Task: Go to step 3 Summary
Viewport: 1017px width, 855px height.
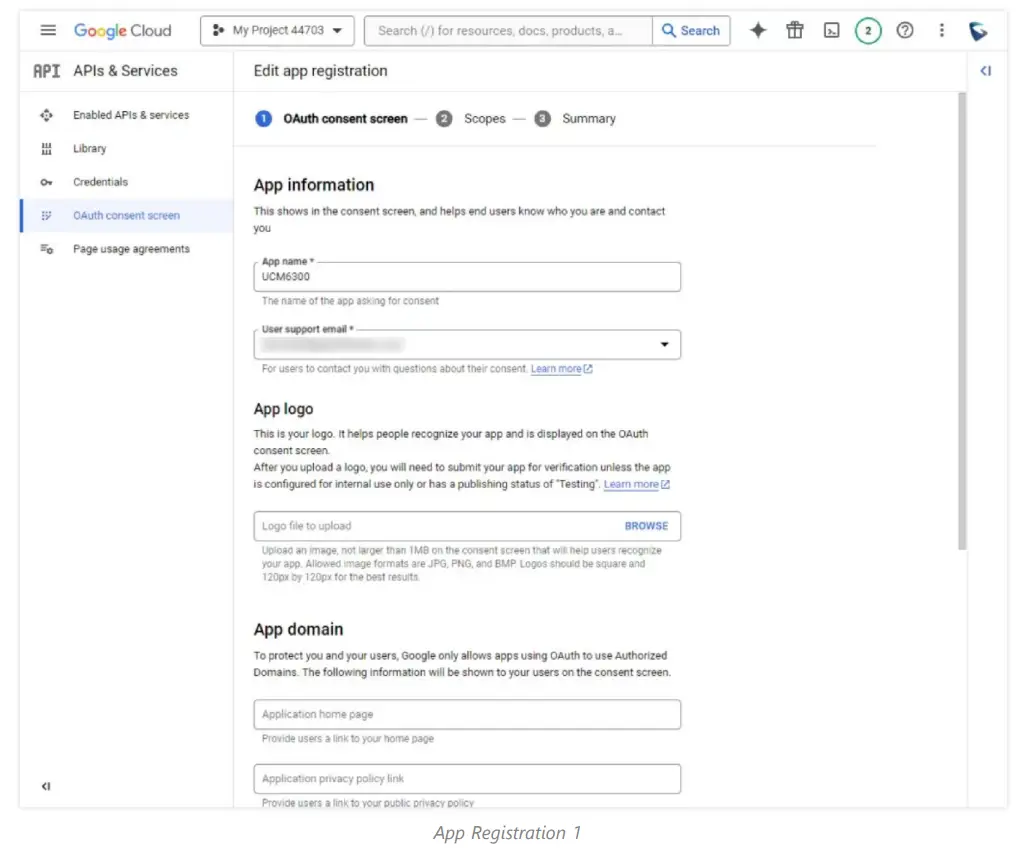Action: (575, 119)
